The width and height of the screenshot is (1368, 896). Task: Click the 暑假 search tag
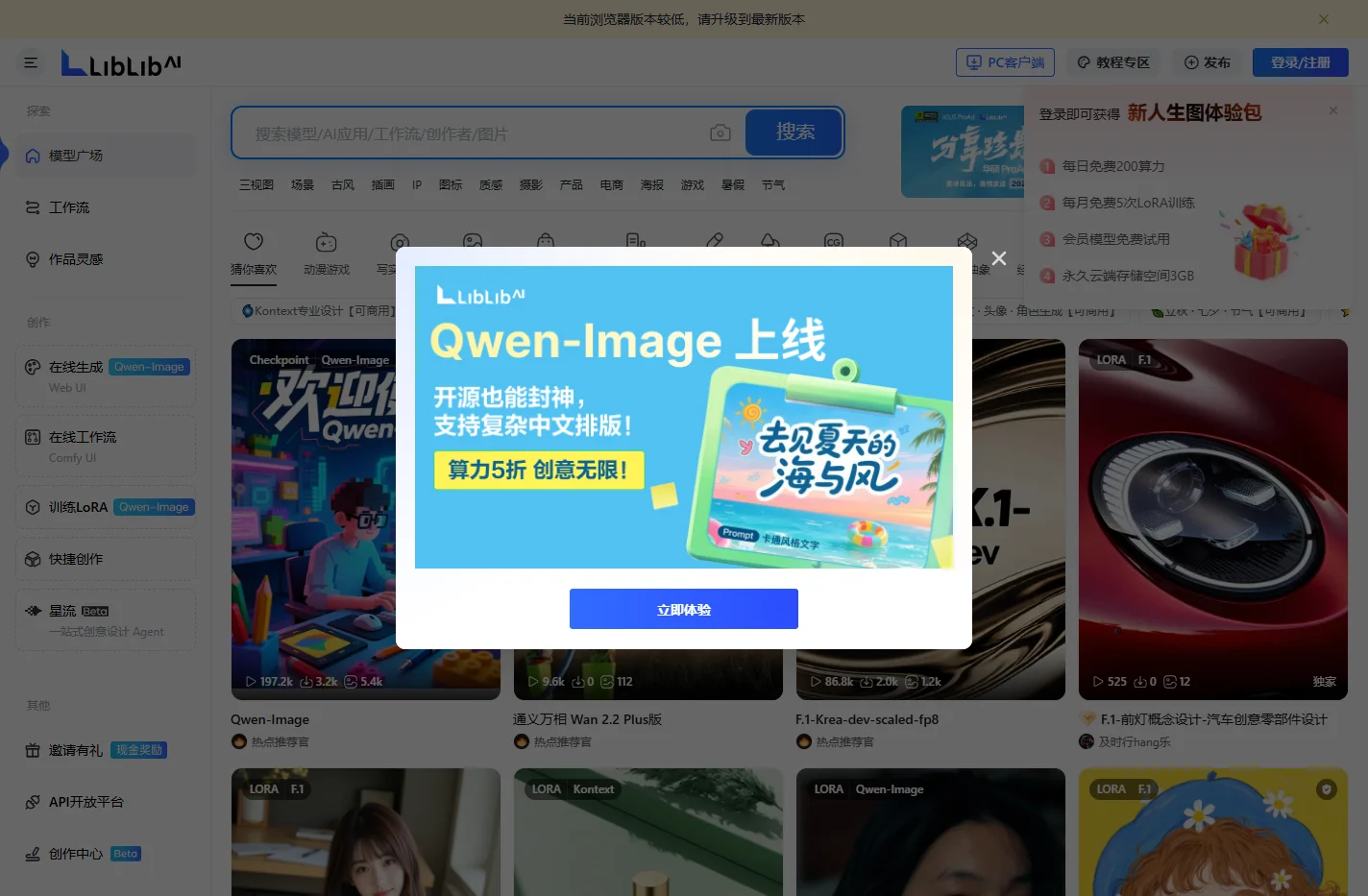pos(733,185)
